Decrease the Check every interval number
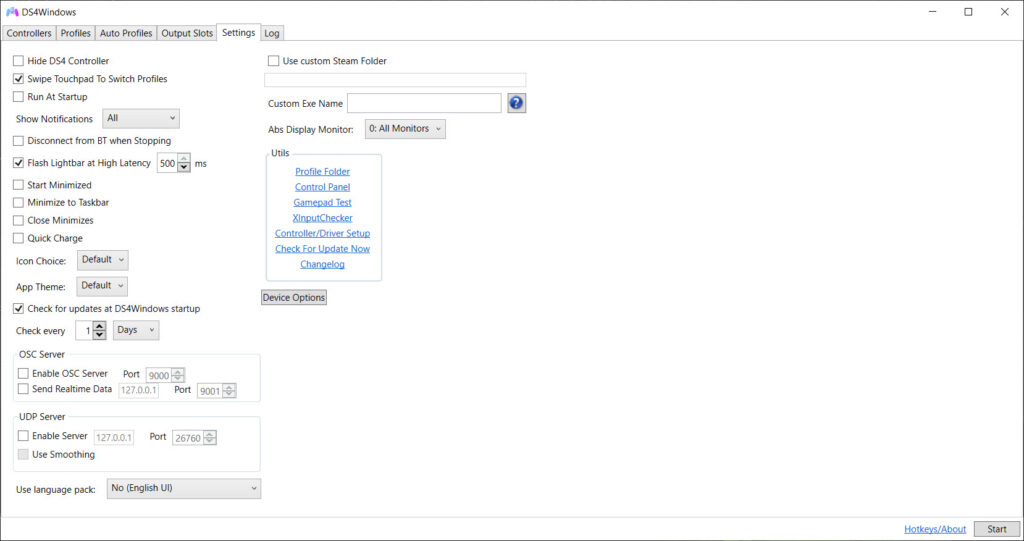Image resolution: width=1024 pixels, height=541 pixels. coord(99,335)
